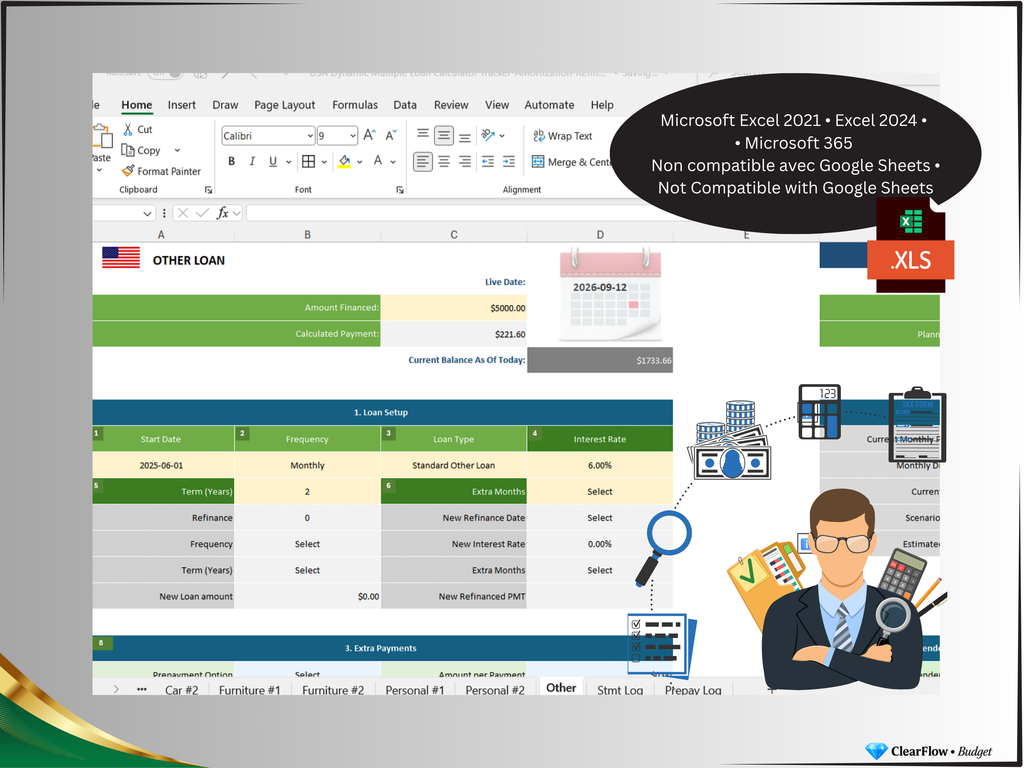Open the Page Layout ribbon tab
1024x768 pixels.
pos(285,105)
